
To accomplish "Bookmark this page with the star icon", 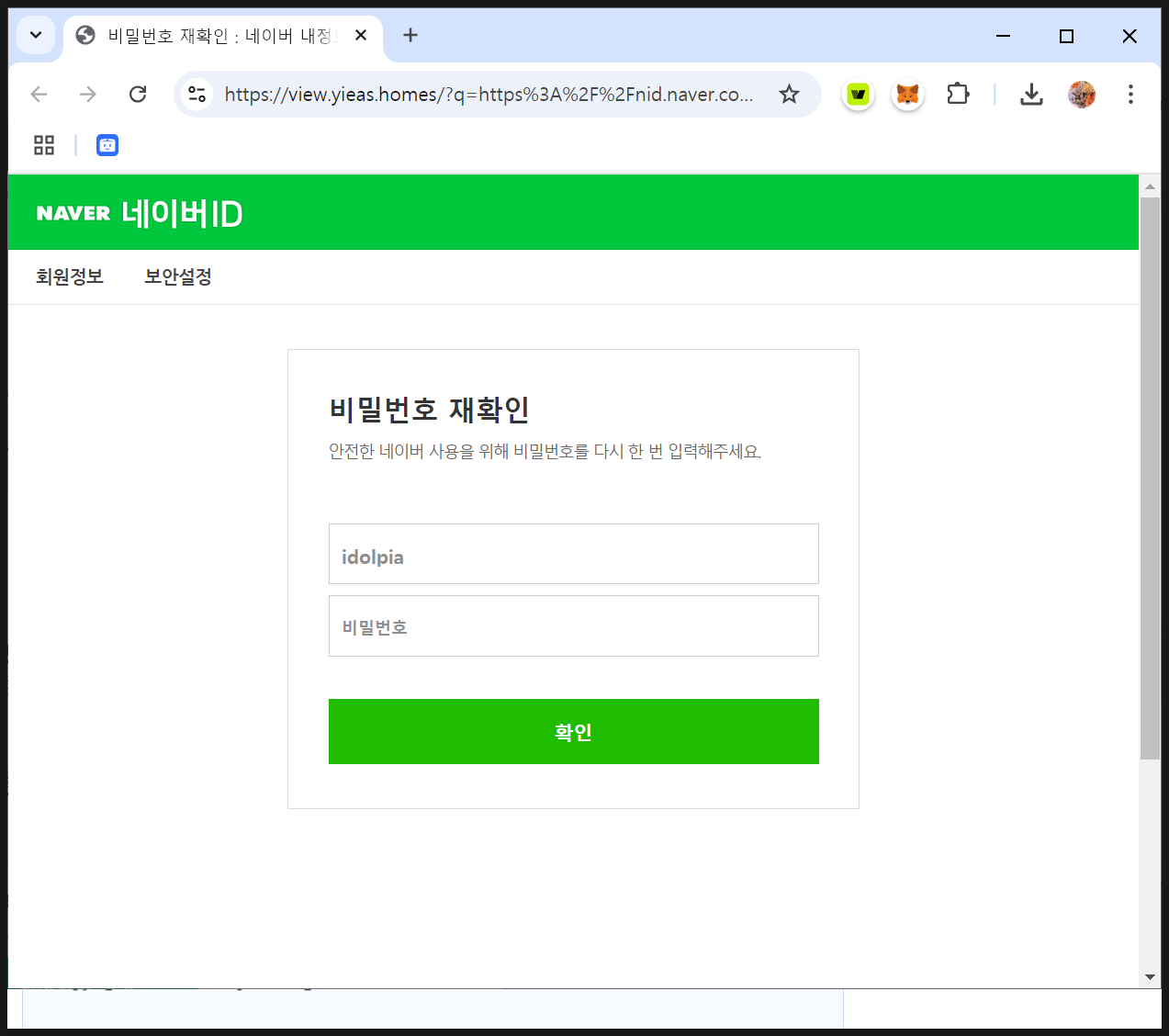I will click(x=789, y=94).
